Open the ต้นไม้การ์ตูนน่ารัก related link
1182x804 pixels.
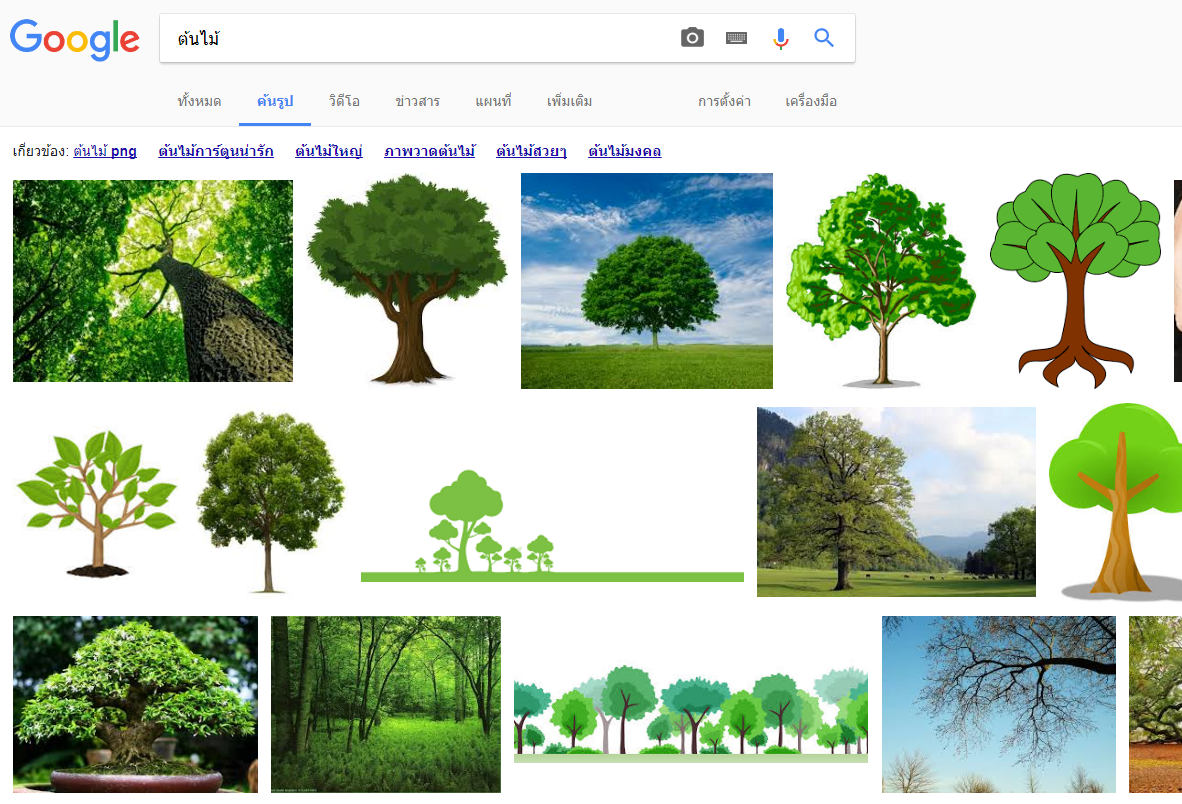point(216,152)
